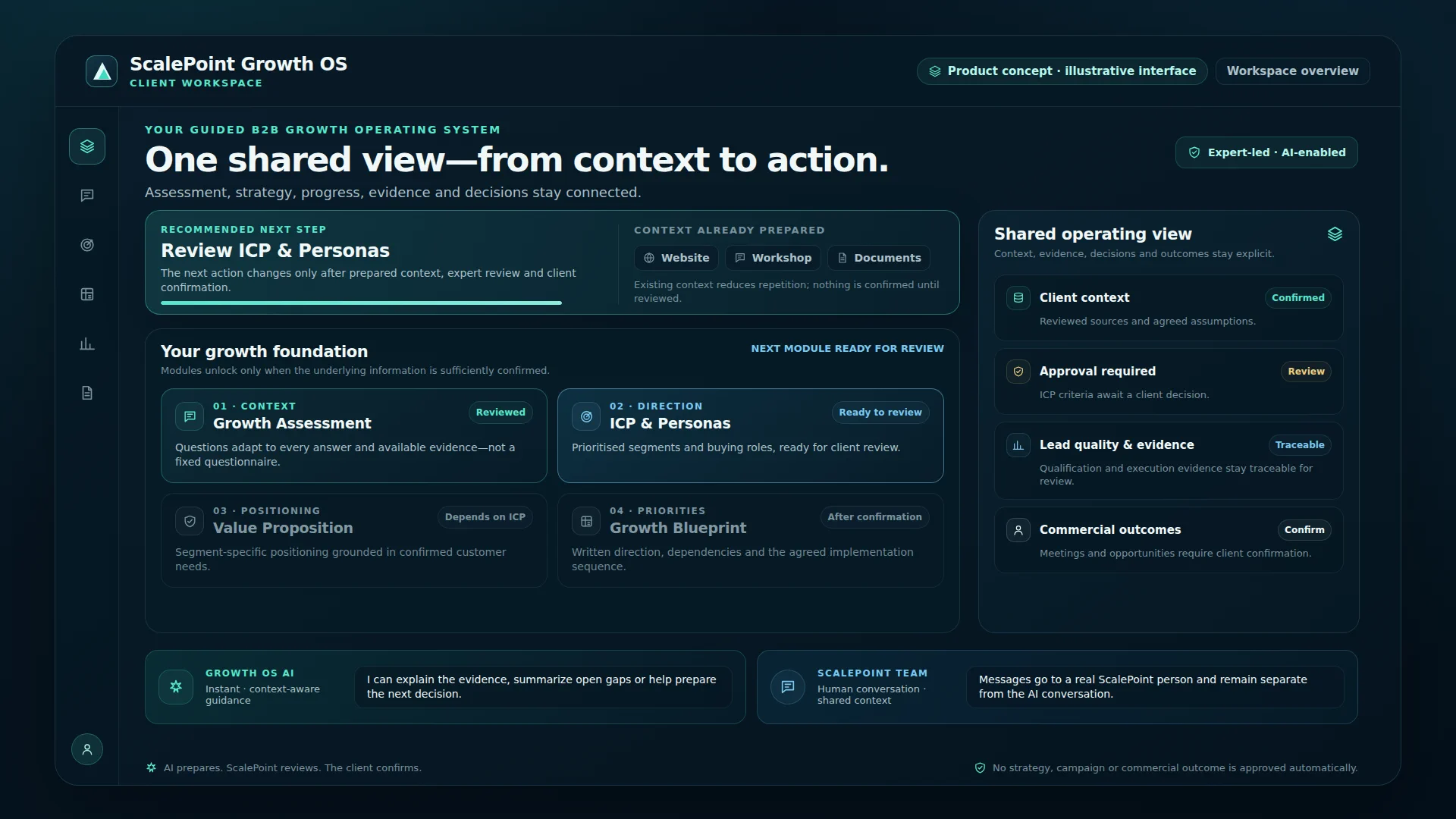Click 'No strategy, campaign' footer notice
The height and width of the screenshot is (819, 1456).
(x=1175, y=768)
